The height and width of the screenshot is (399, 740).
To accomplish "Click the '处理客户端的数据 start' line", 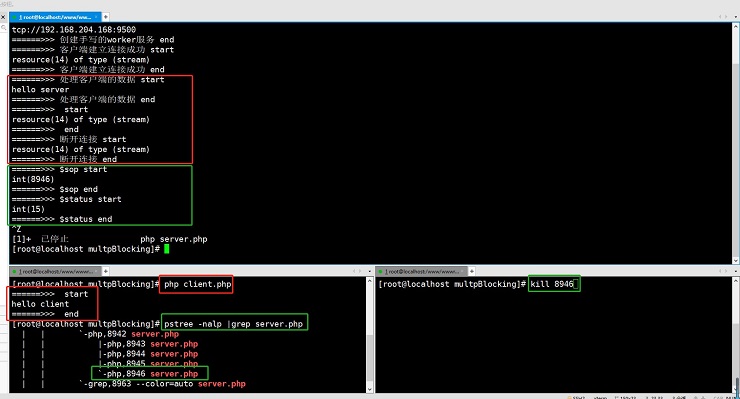I will pos(88,80).
